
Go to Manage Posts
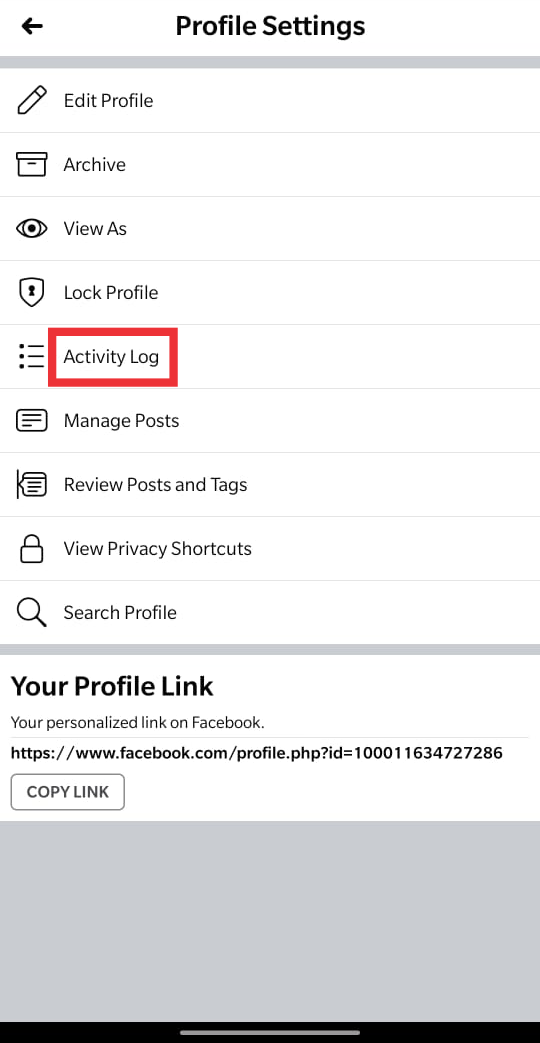coord(270,420)
